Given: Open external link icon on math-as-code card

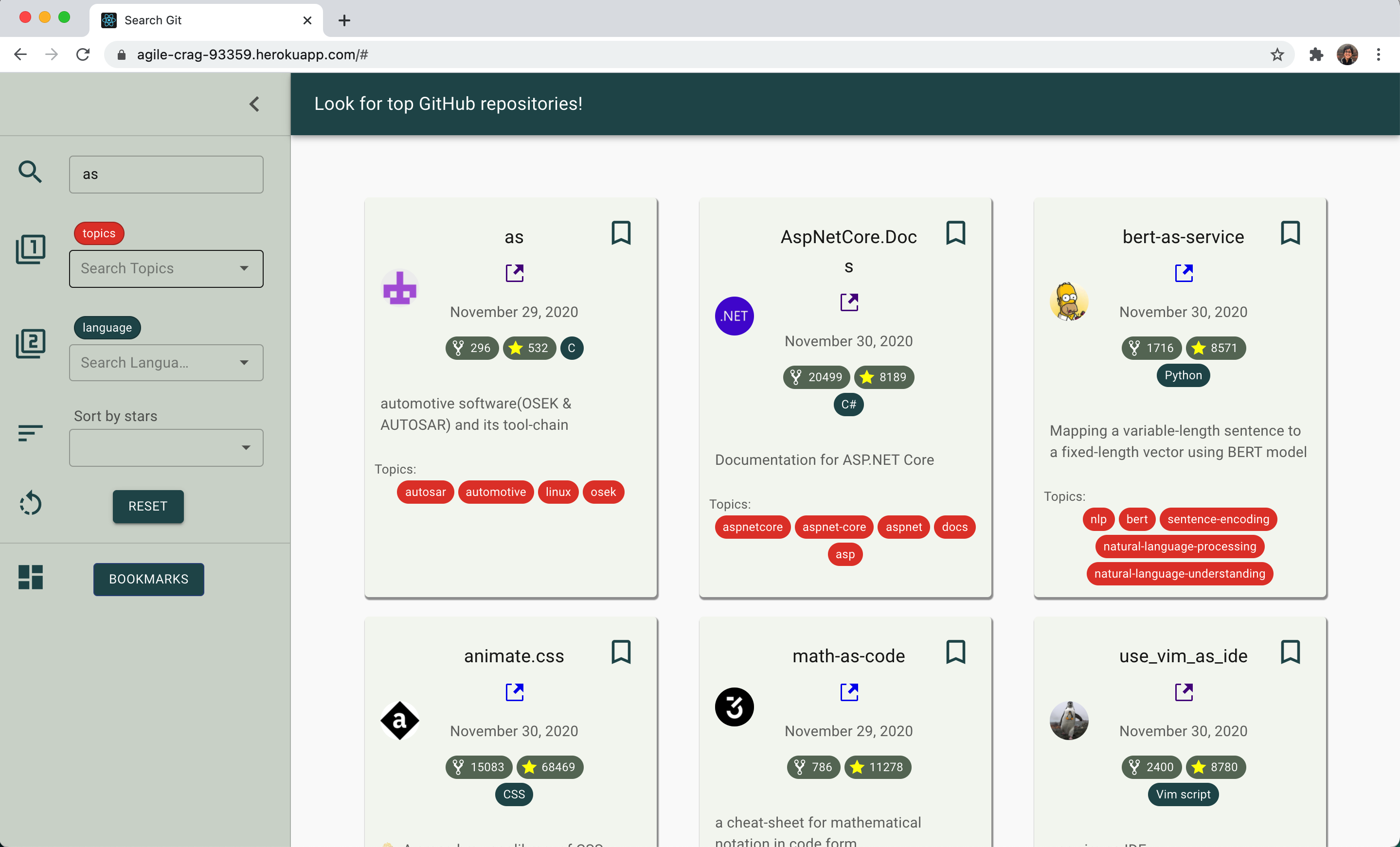Looking at the screenshot, I should [x=849, y=692].
